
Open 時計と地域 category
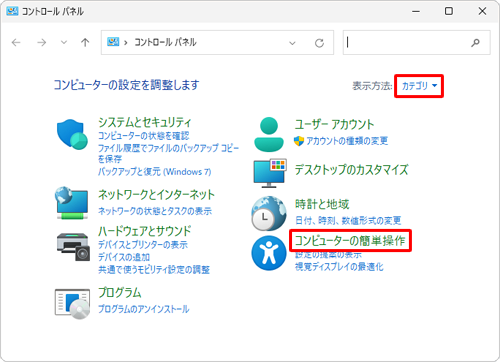coord(322,204)
